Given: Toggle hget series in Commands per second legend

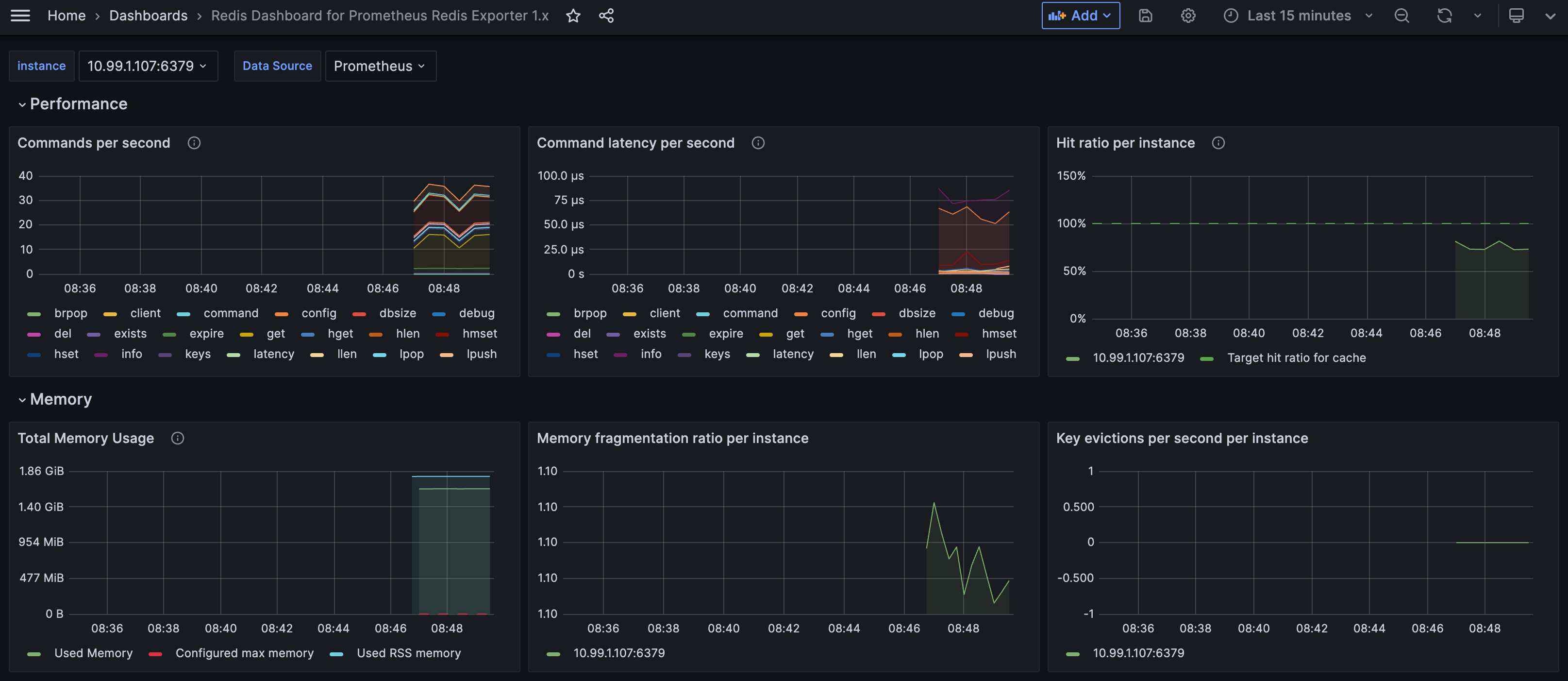Looking at the screenshot, I should 340,334.
